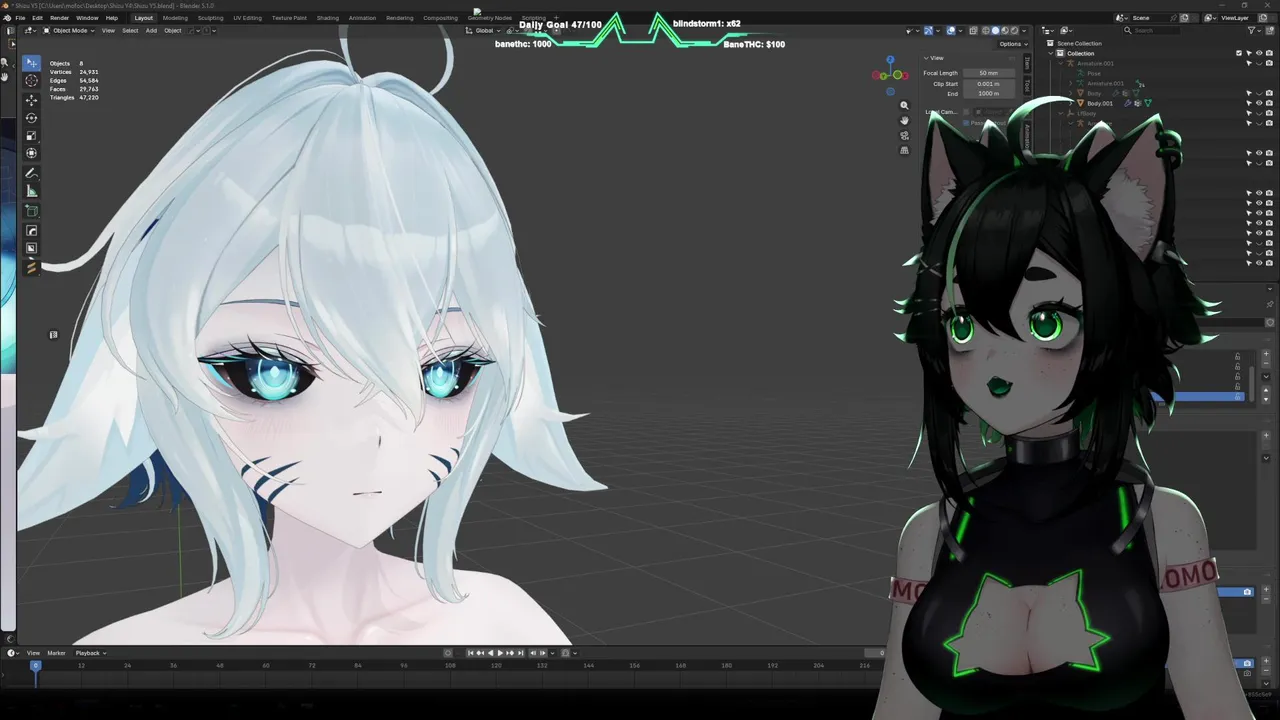This screenshot has height=720, width=1280.
Task: Switch perspective/orthographic grid icon
Action: pos(904,150)
